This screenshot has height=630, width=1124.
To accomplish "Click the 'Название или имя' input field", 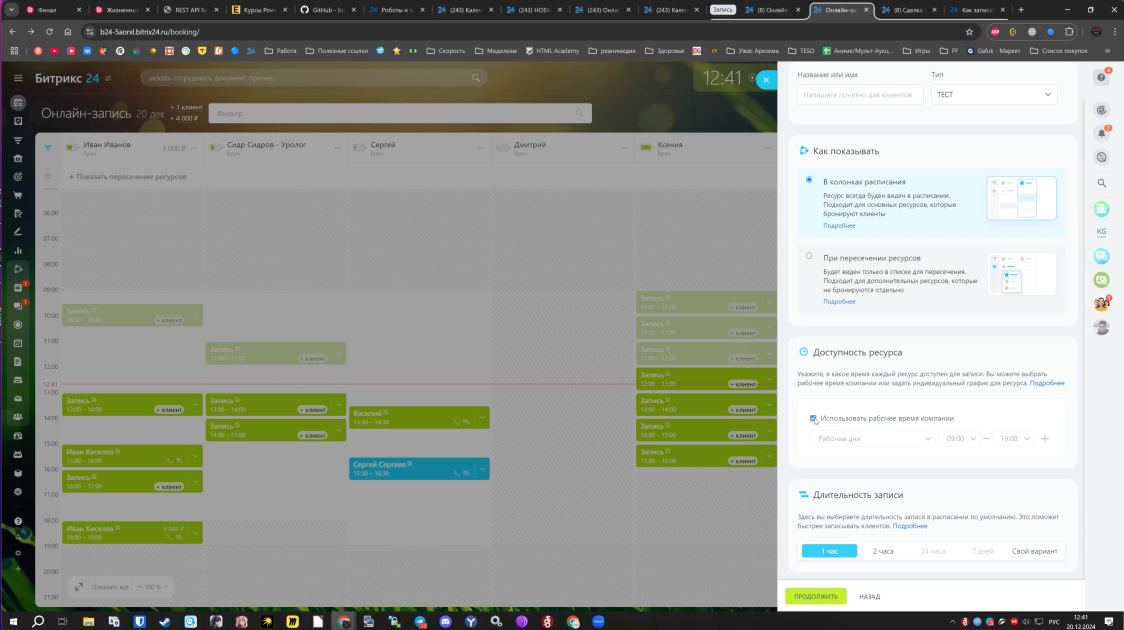I will [x=860, y=95].
